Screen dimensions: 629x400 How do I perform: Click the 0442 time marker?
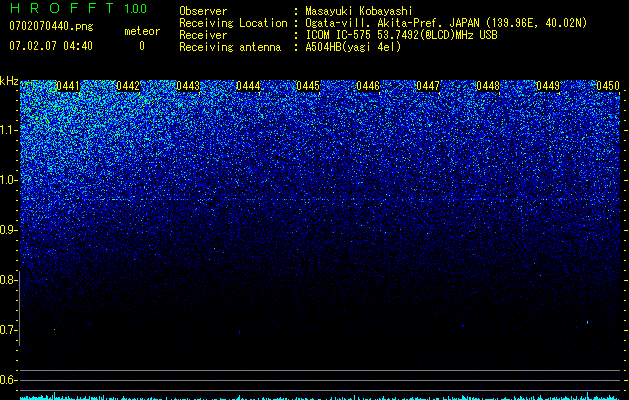pyautogui.click(x=128, y=86)
